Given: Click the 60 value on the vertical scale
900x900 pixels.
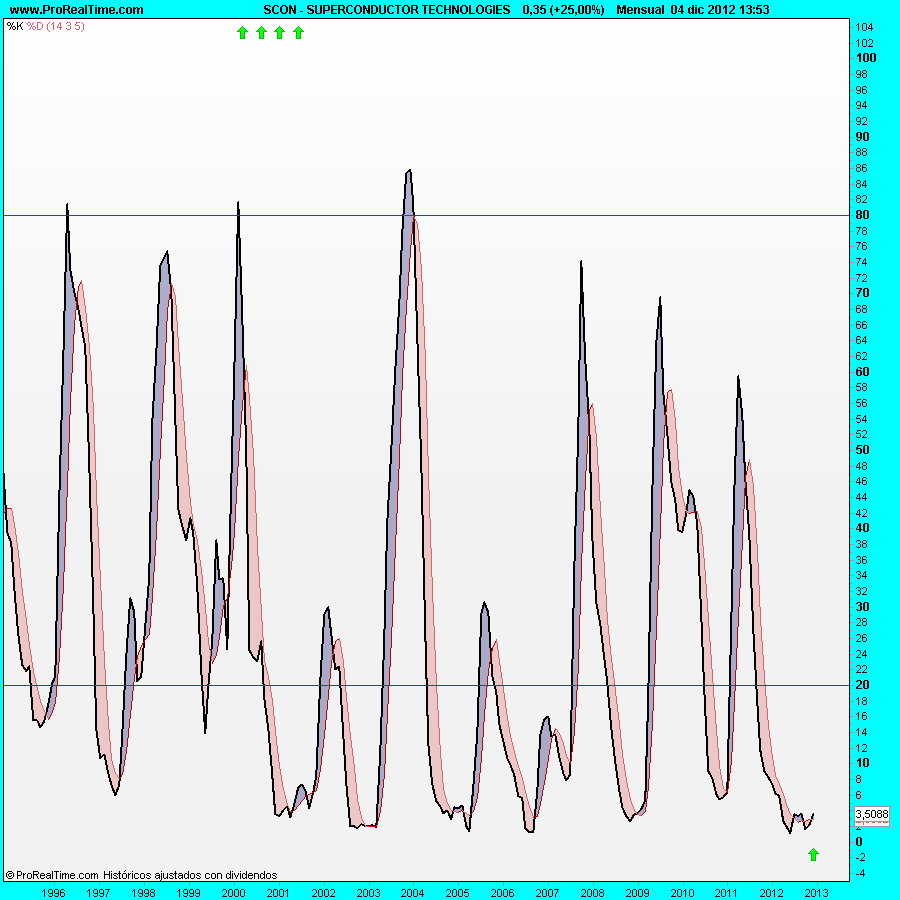Looking at the screenshot, I should [x=862, y=371].
